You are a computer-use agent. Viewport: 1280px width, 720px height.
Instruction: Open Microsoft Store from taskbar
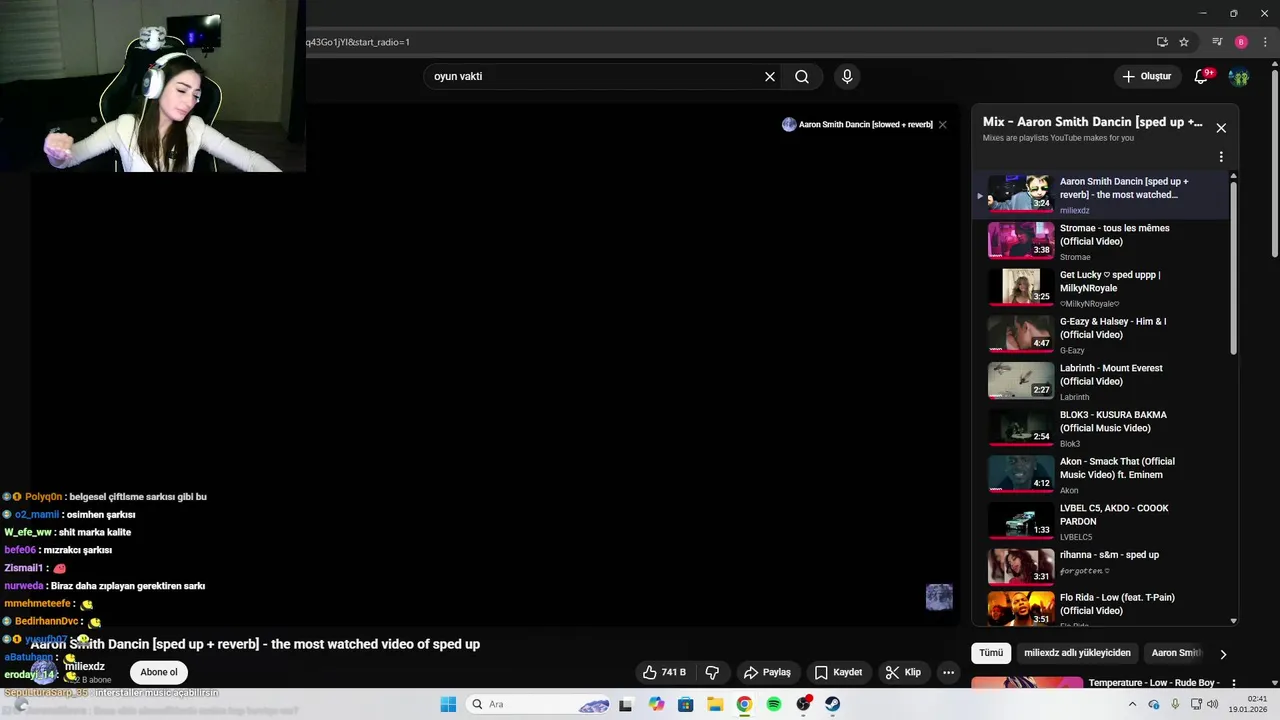685,704
